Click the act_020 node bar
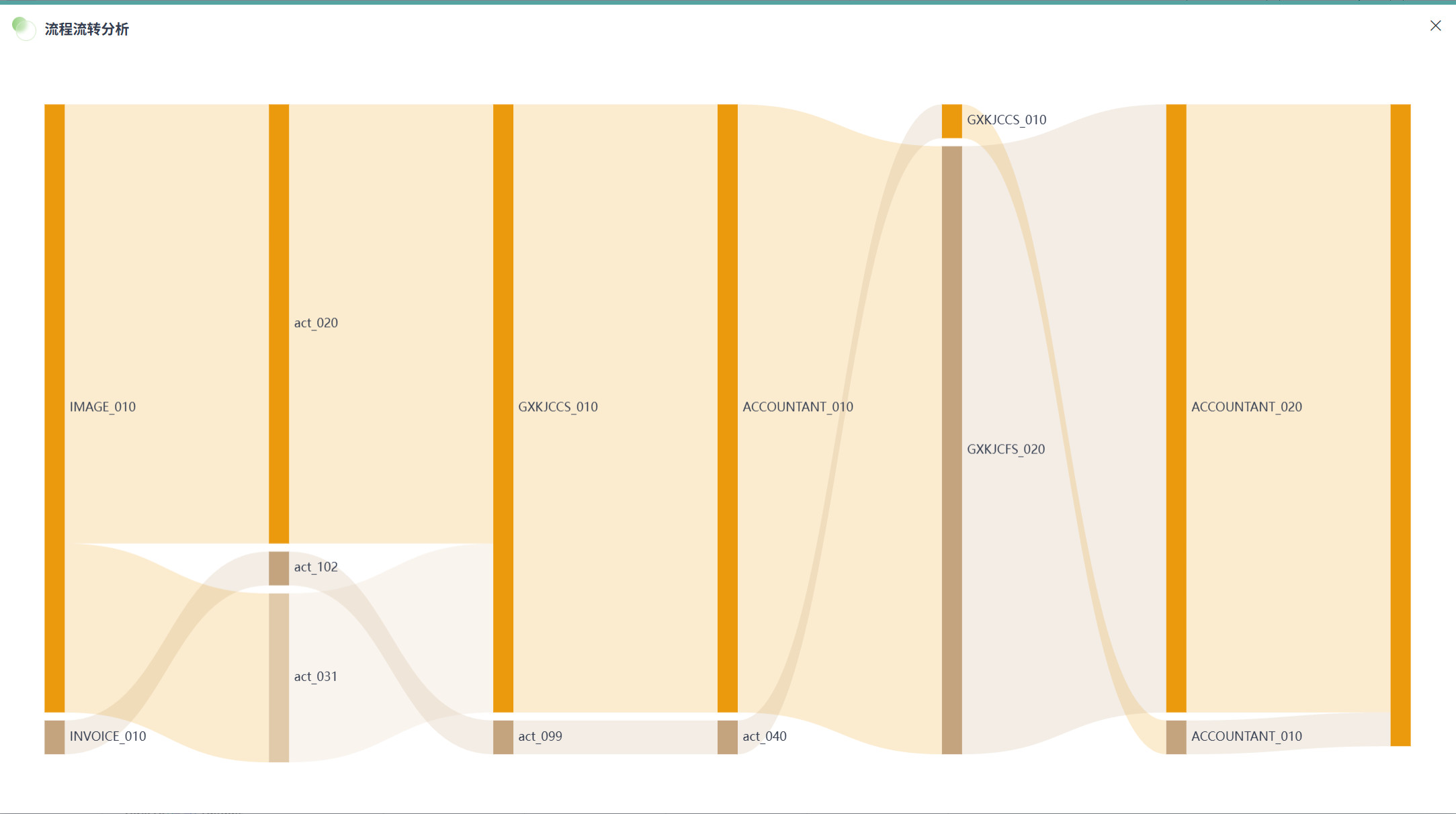Screen dimensions: 1456x814 [x=279, y=323]
